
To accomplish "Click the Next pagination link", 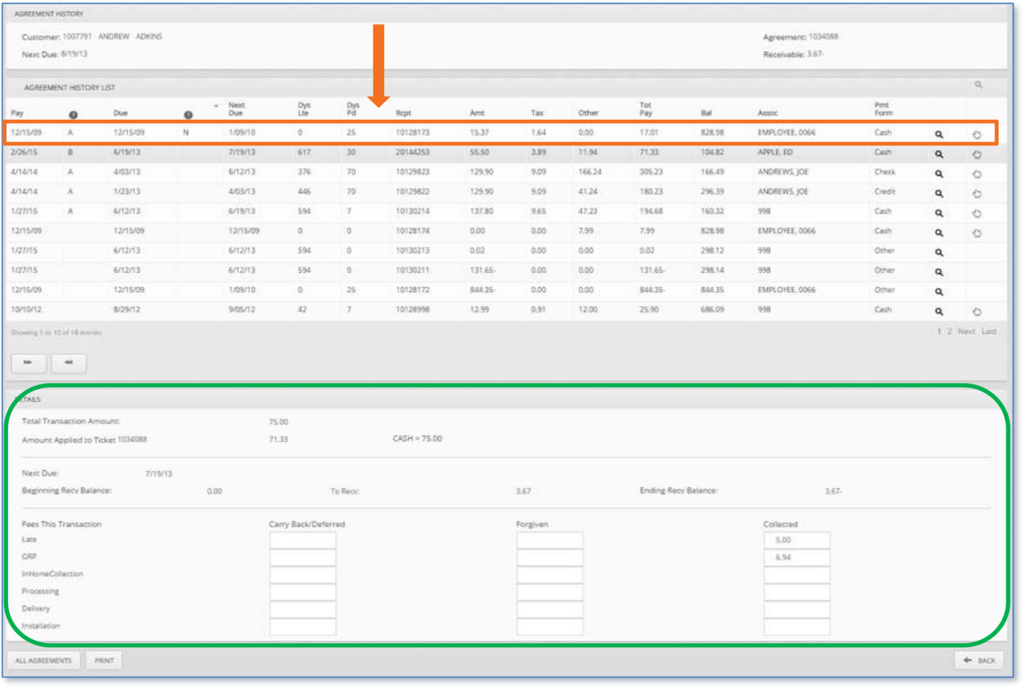I will (966, 331).
